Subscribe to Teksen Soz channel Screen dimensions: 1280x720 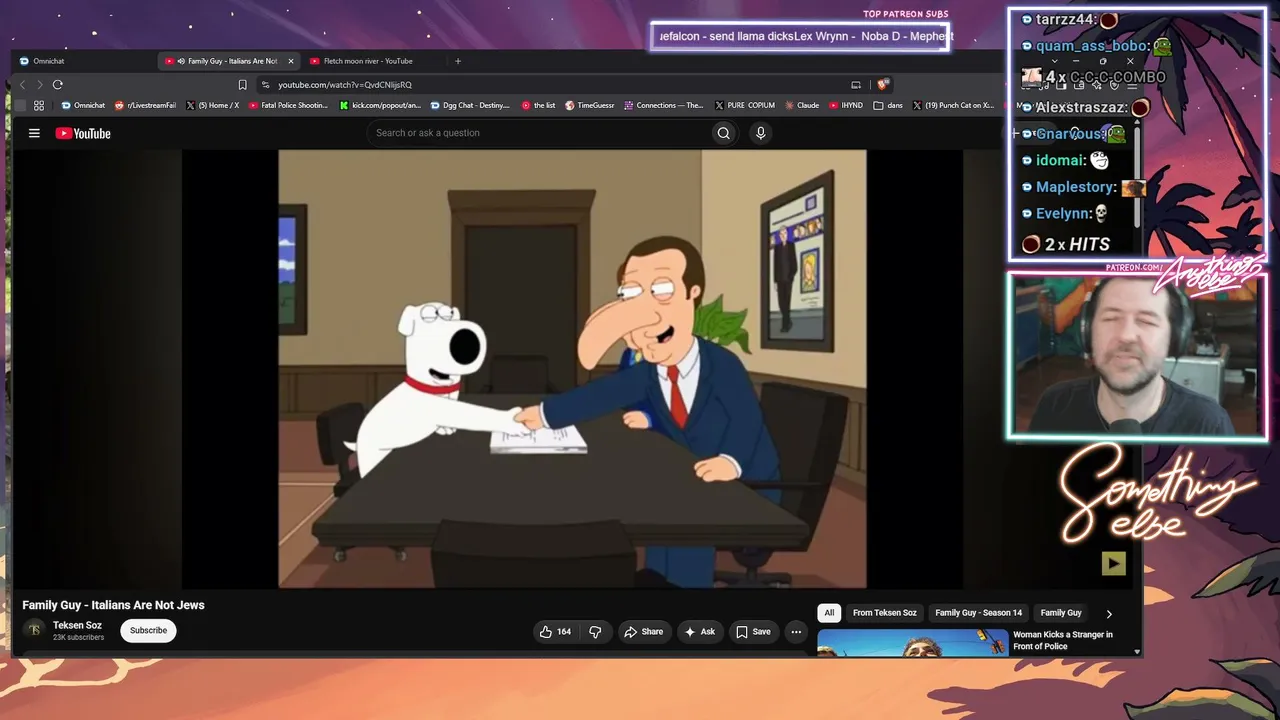point(148,631)
